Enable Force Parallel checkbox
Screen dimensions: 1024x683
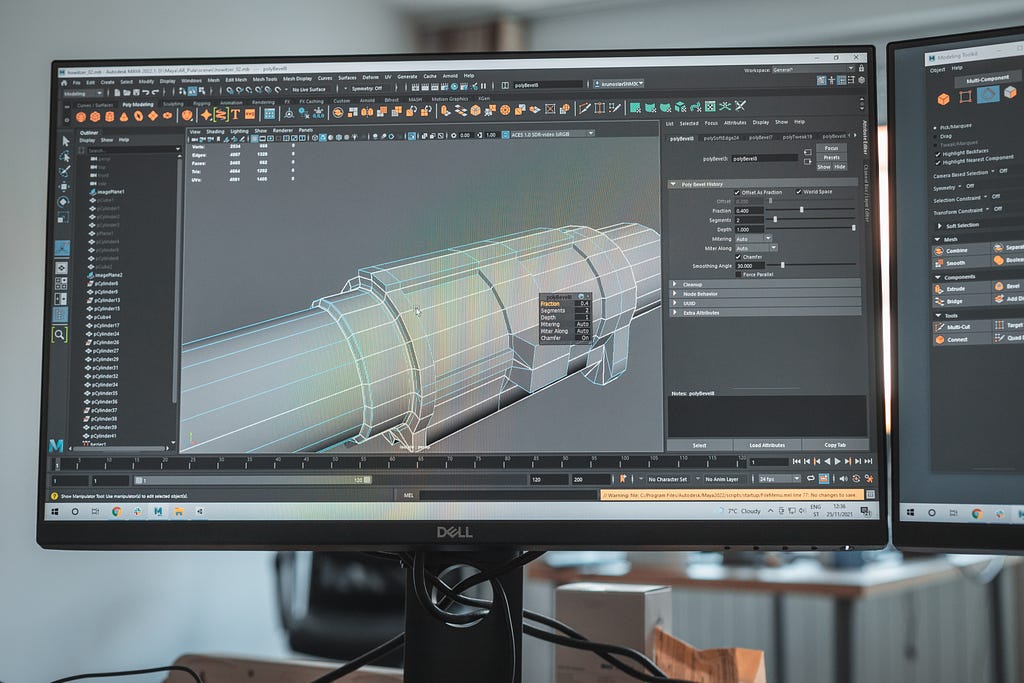[738, 274]
